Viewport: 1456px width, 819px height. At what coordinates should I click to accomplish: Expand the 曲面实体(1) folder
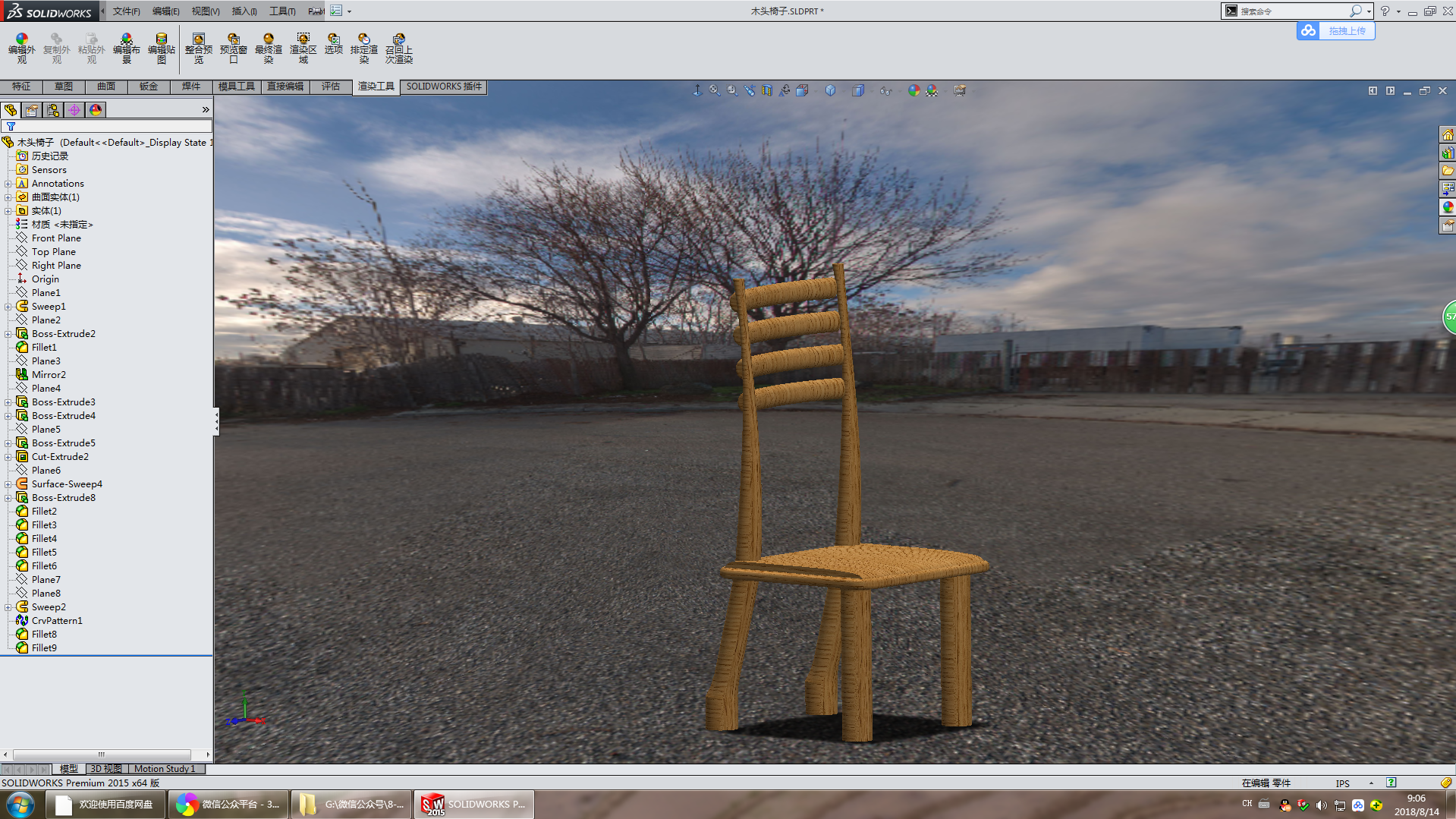8,197
